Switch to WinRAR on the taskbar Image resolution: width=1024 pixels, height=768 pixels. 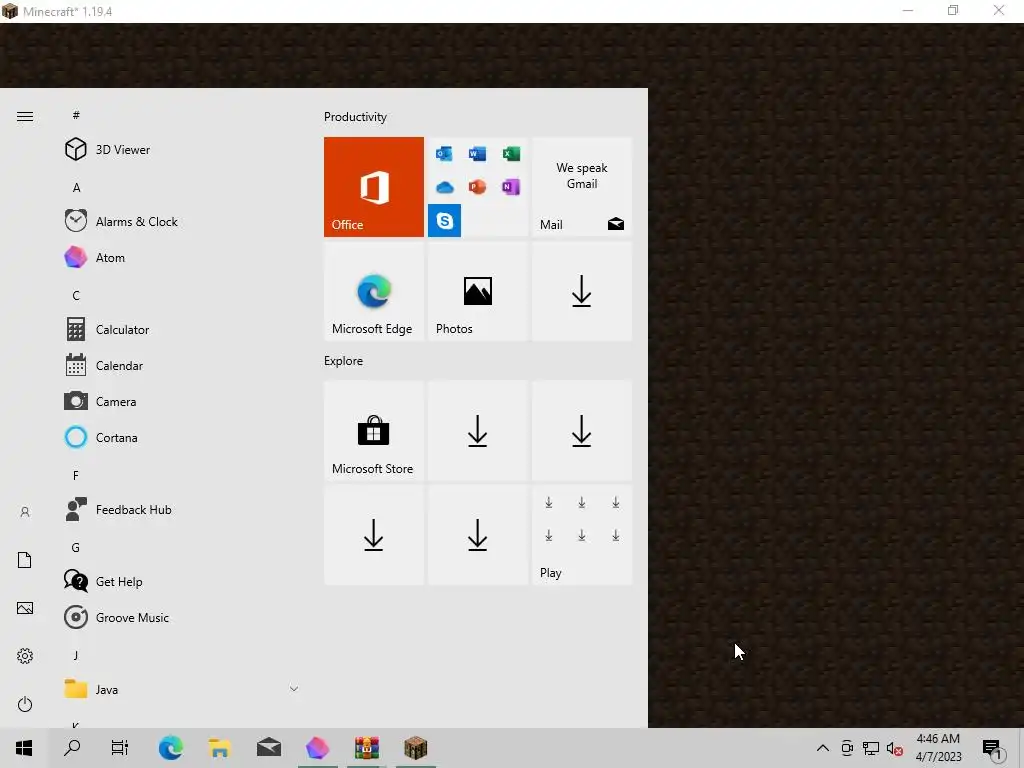coord(366,748)
